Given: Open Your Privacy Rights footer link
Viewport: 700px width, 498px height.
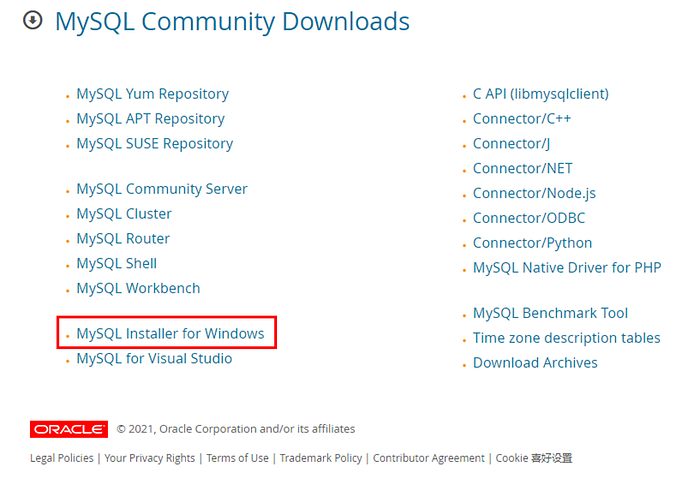Looking at the screenshot, I should coord(150,458).
